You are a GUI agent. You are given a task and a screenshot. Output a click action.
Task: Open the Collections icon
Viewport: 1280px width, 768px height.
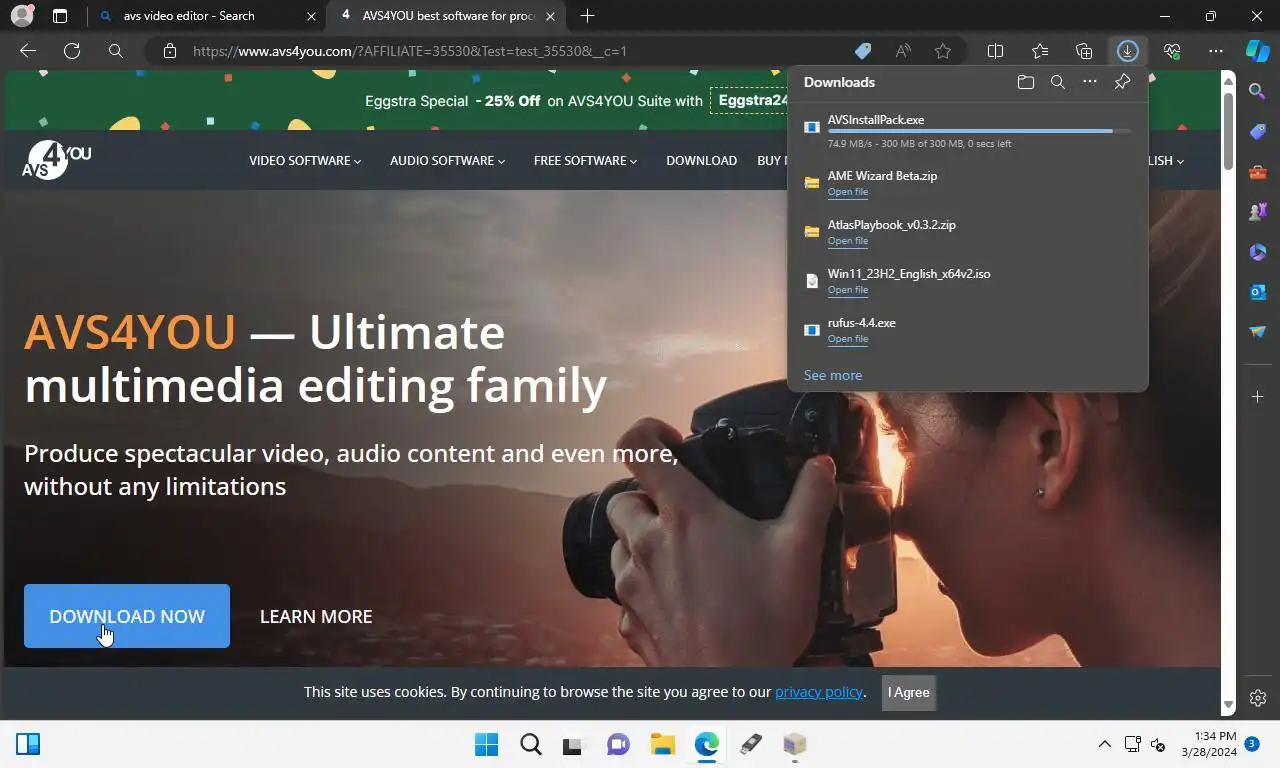(x=1084, y=51)
